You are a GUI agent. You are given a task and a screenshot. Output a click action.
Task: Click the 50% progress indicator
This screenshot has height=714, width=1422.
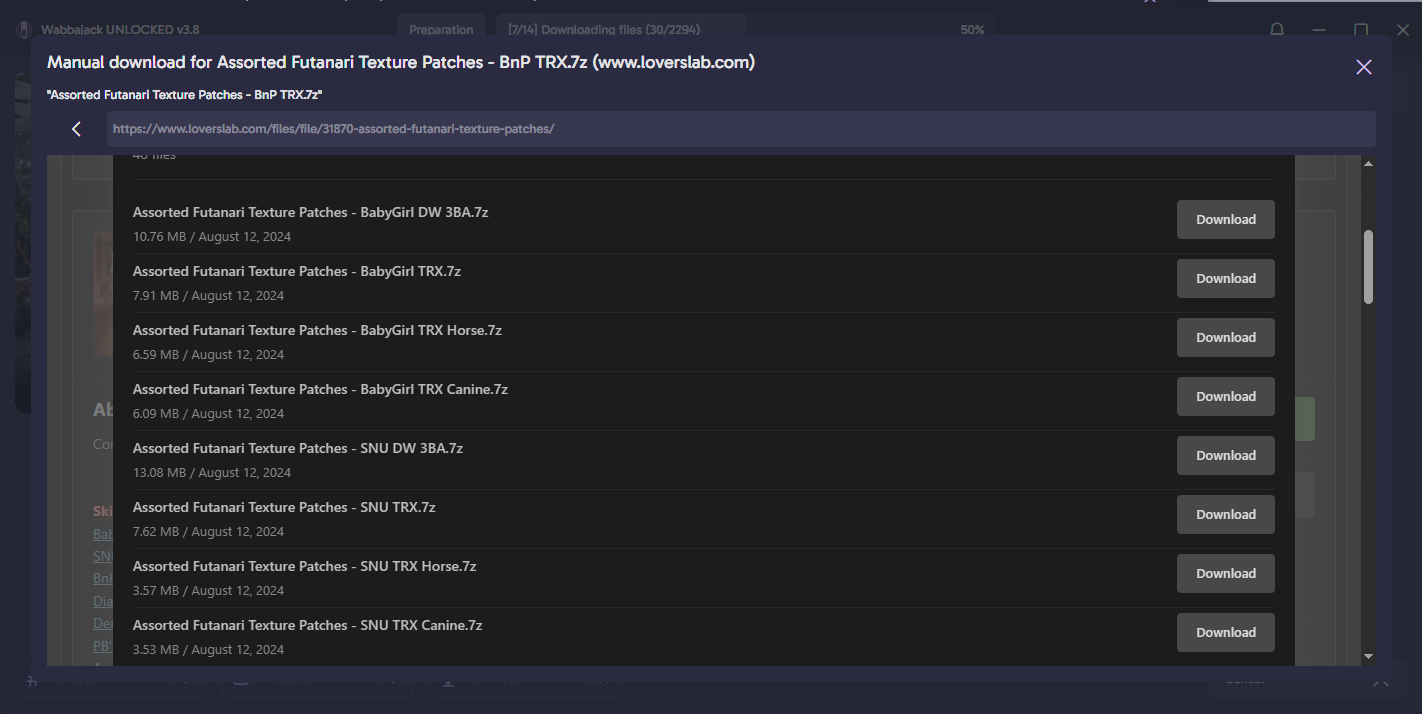pos(972,30)
